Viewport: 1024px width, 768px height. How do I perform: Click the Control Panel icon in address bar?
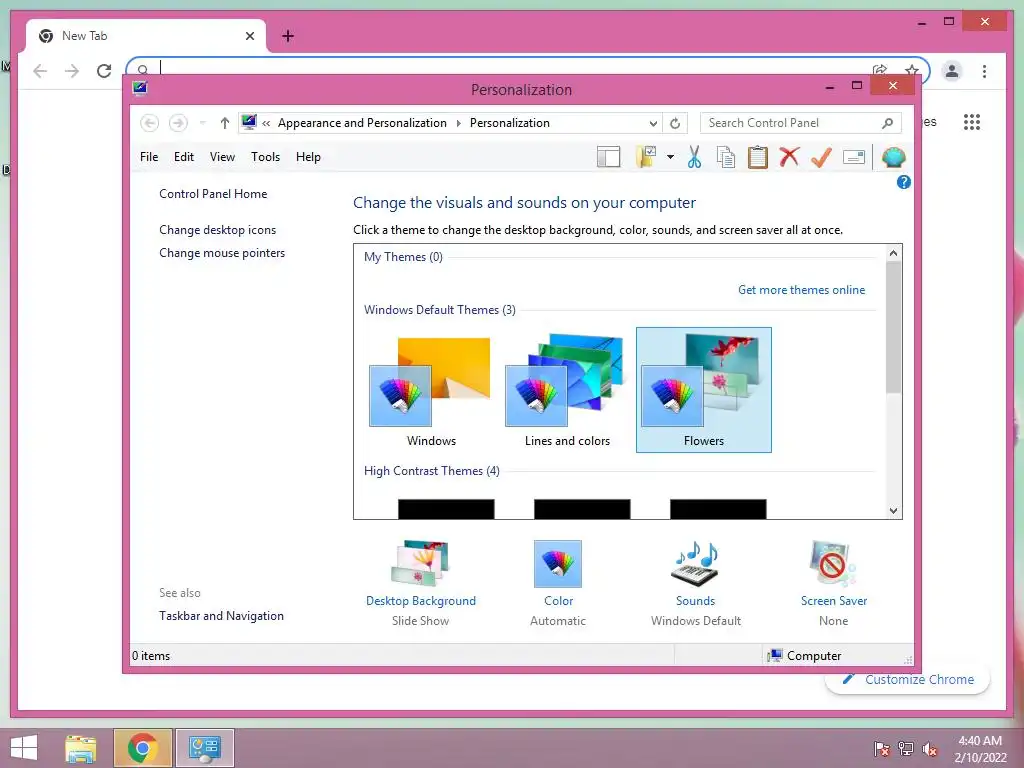(249, 122)
